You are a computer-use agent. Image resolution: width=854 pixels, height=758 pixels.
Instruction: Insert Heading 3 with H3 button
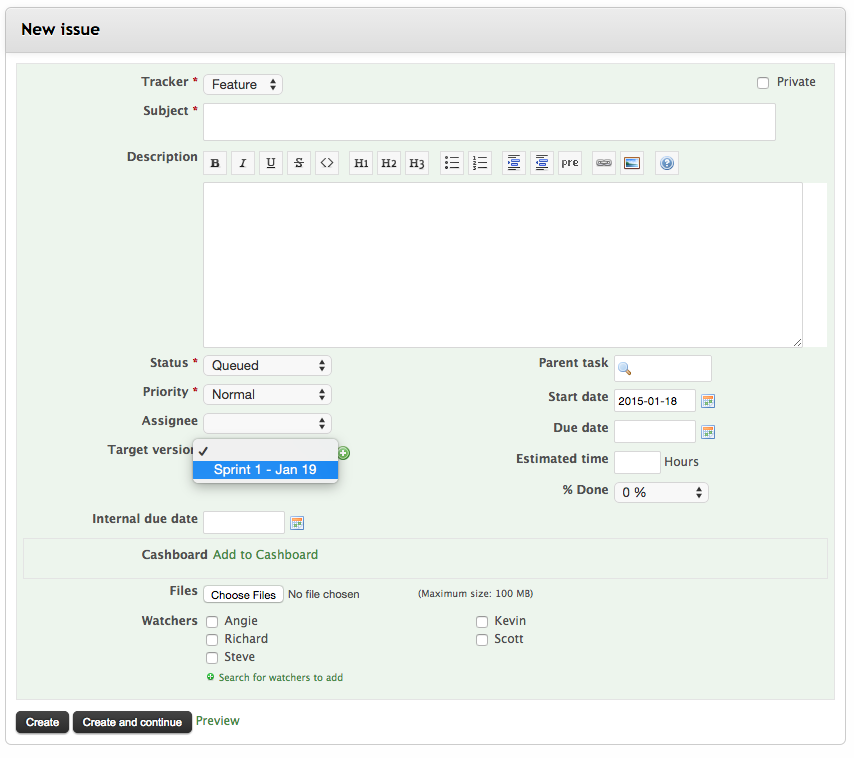pyautogui.click(x=417, y=163)
